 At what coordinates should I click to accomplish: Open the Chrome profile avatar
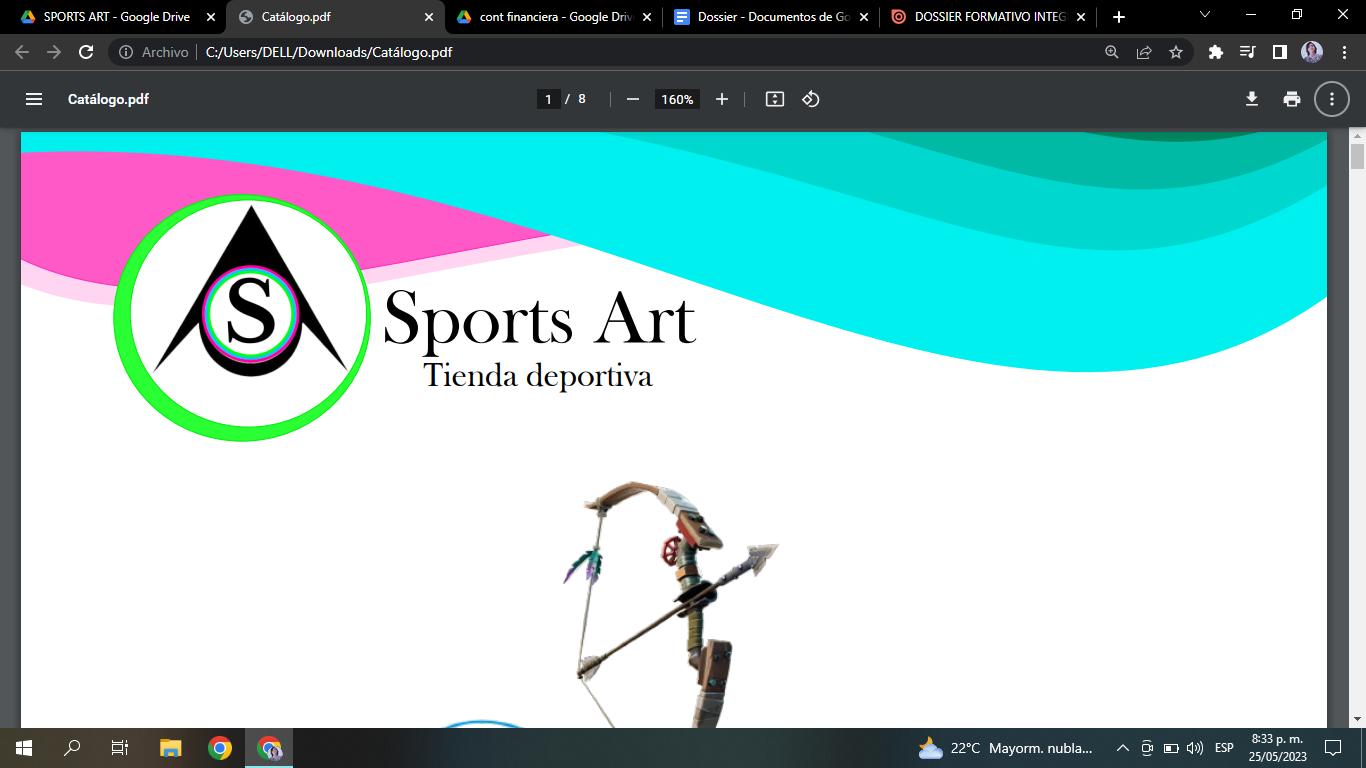tap(1312, 52)
